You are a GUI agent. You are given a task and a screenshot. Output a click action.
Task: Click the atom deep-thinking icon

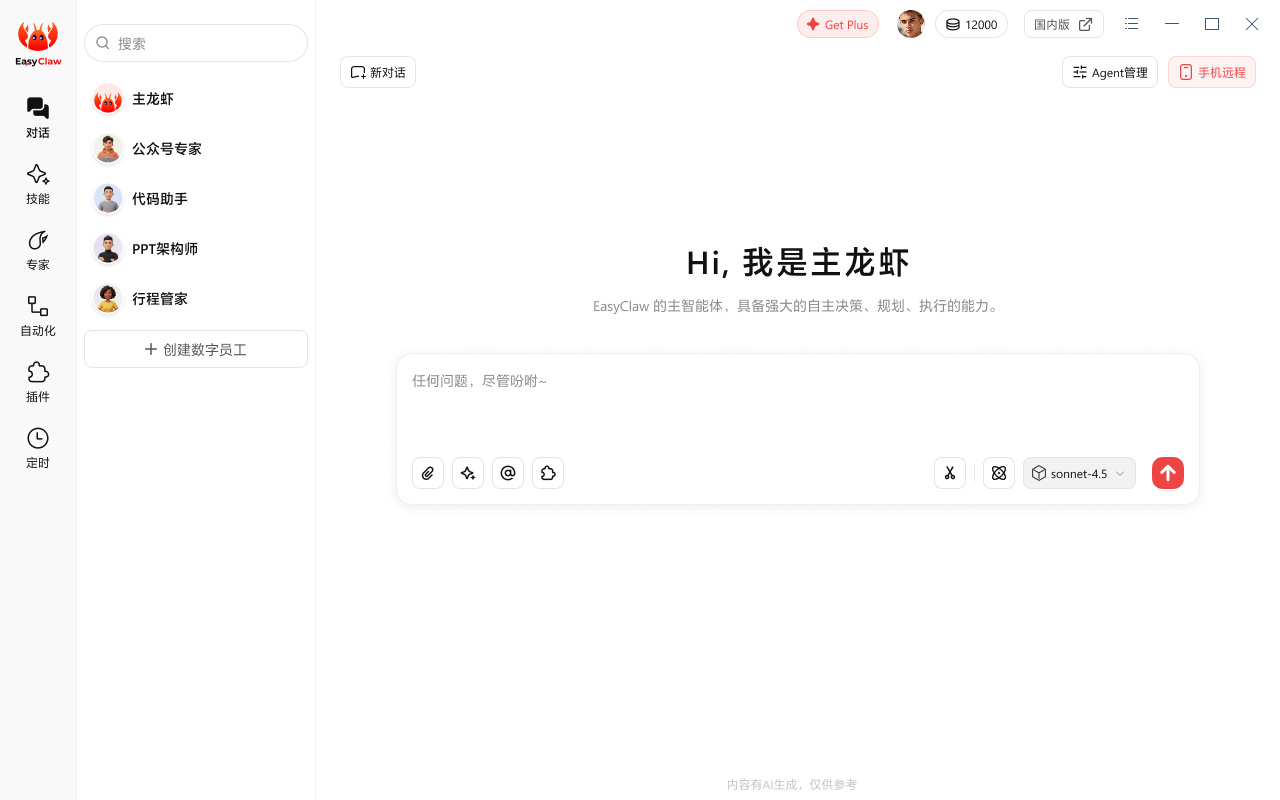pyautogui.click(x=999, y=473)
